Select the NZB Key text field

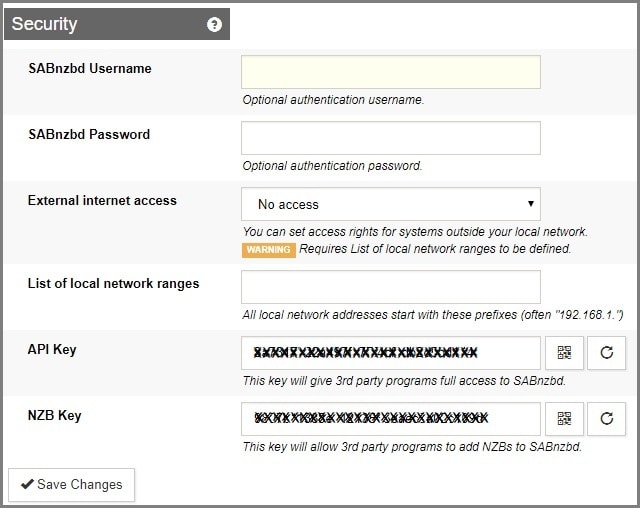click(391, 419)
